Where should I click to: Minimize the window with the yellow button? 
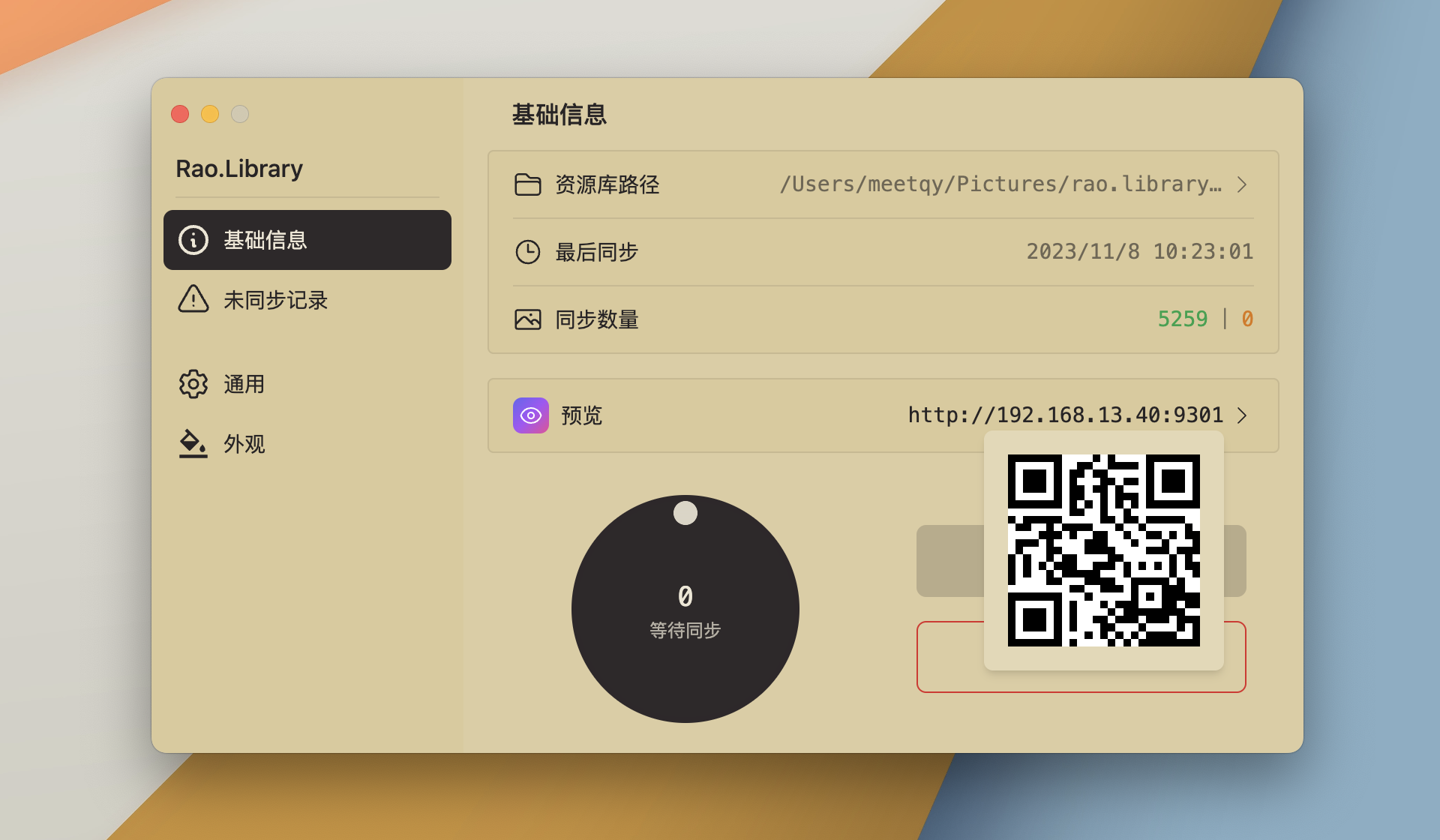(210, 114)
